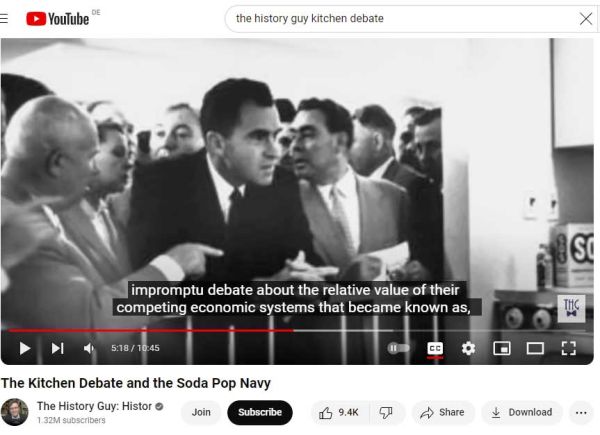Open the hamburger guide menu
This screenshot has height=435, width=600.
(x=4, y=18)
